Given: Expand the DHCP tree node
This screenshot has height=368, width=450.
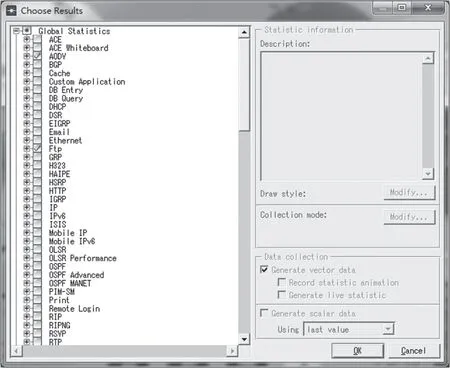Looking at the screenshot, I should click(x=27, y=106).
